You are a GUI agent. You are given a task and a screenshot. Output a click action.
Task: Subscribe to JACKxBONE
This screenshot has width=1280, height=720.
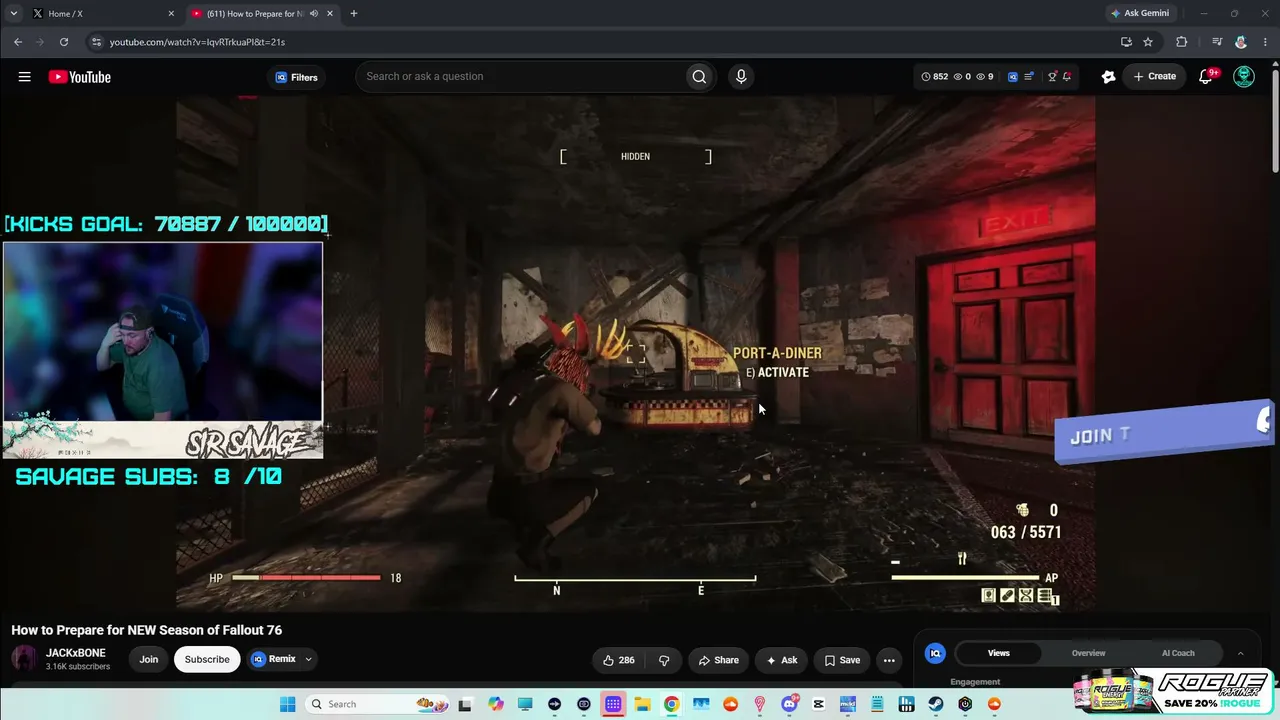click(207, 659)
